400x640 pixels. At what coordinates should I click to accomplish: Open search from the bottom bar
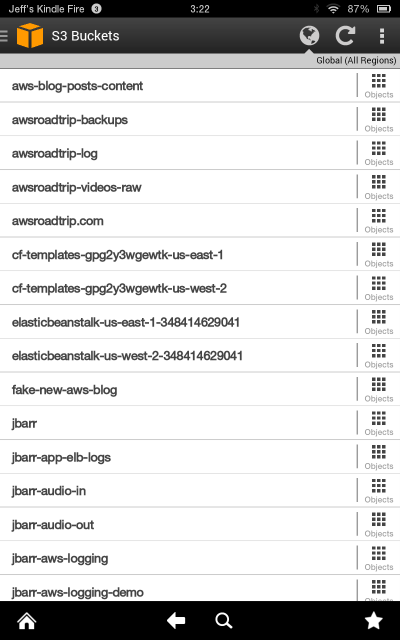[224, 621]
